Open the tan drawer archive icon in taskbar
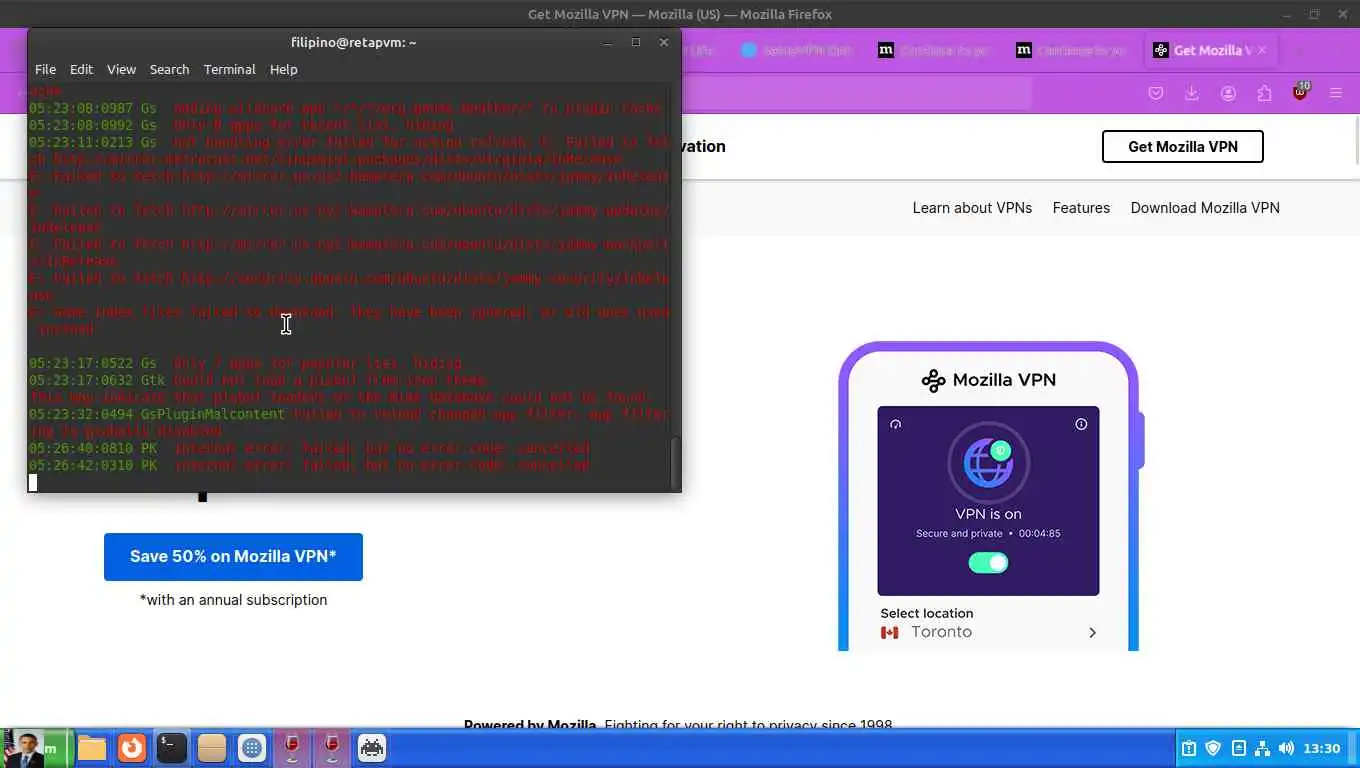 [x=212, y=748]
